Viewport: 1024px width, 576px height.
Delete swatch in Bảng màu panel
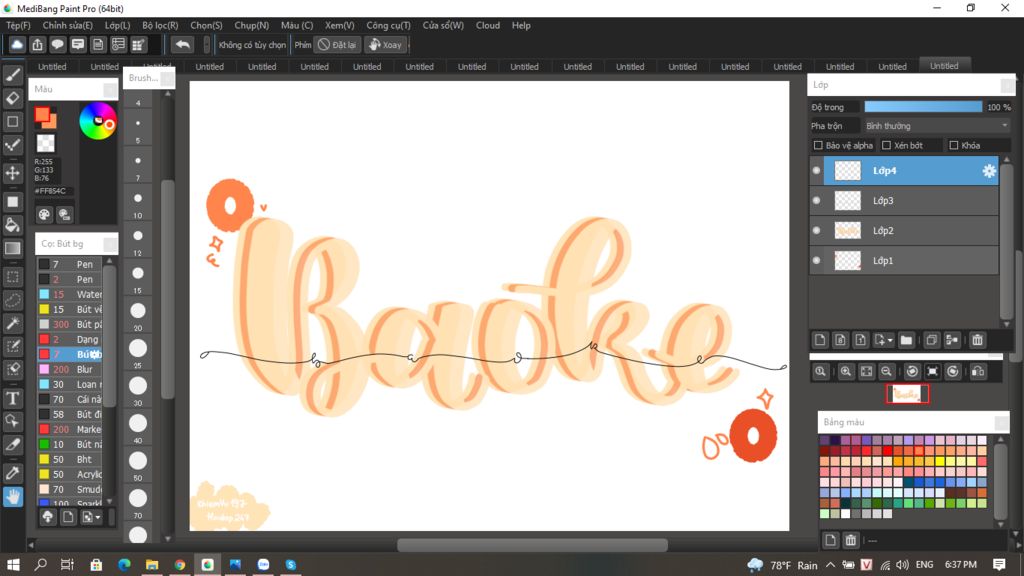(850, 540)
